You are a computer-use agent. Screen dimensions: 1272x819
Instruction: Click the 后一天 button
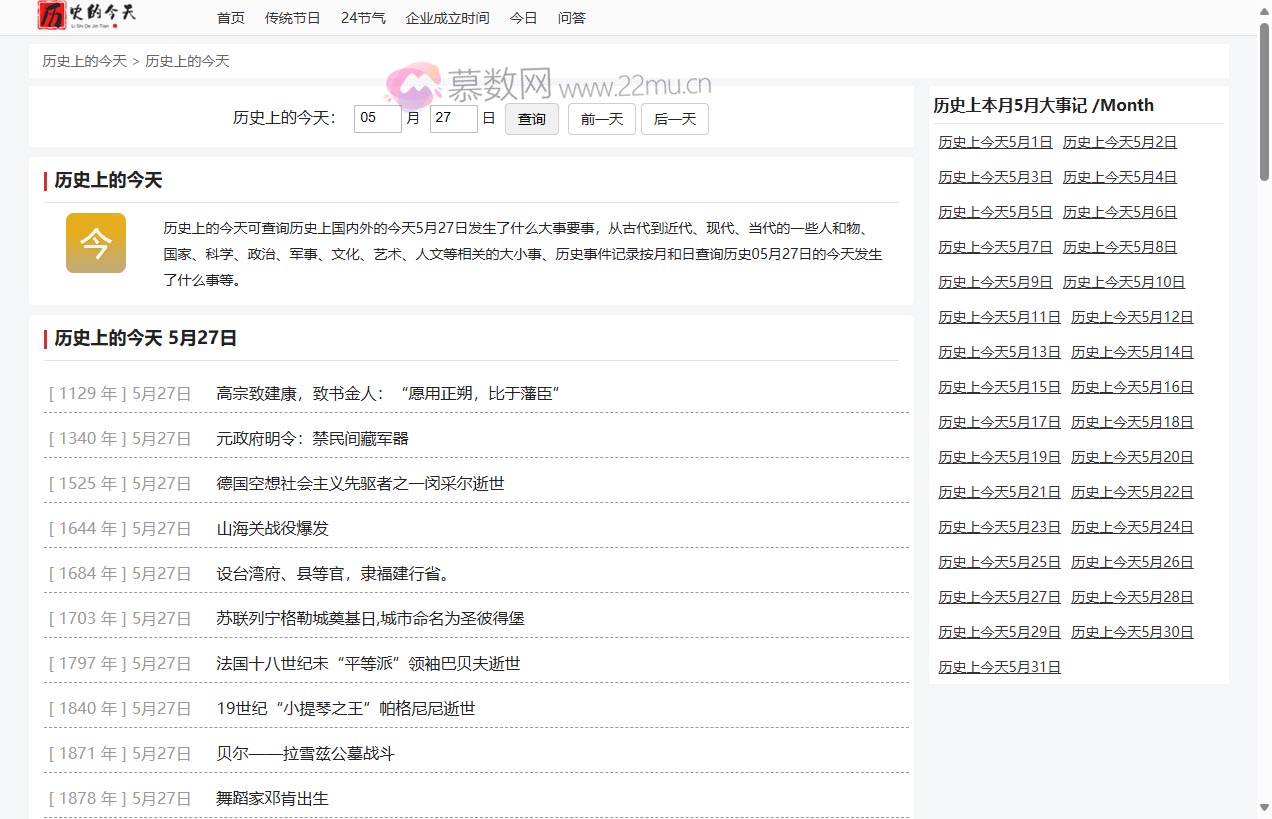(674, 118)
